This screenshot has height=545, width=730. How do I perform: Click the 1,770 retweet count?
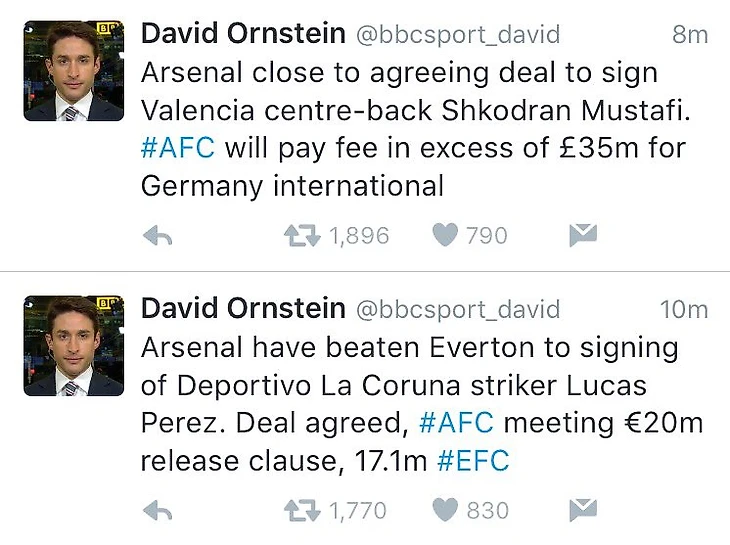(x=357, y=511)
